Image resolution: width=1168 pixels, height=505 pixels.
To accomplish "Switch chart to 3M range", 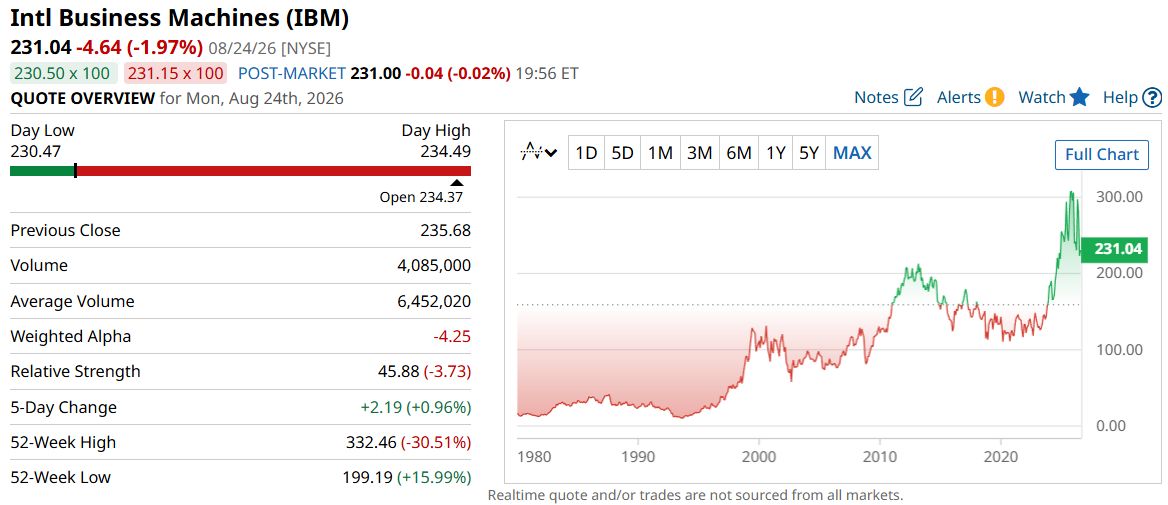I will [x=699, y=153].
